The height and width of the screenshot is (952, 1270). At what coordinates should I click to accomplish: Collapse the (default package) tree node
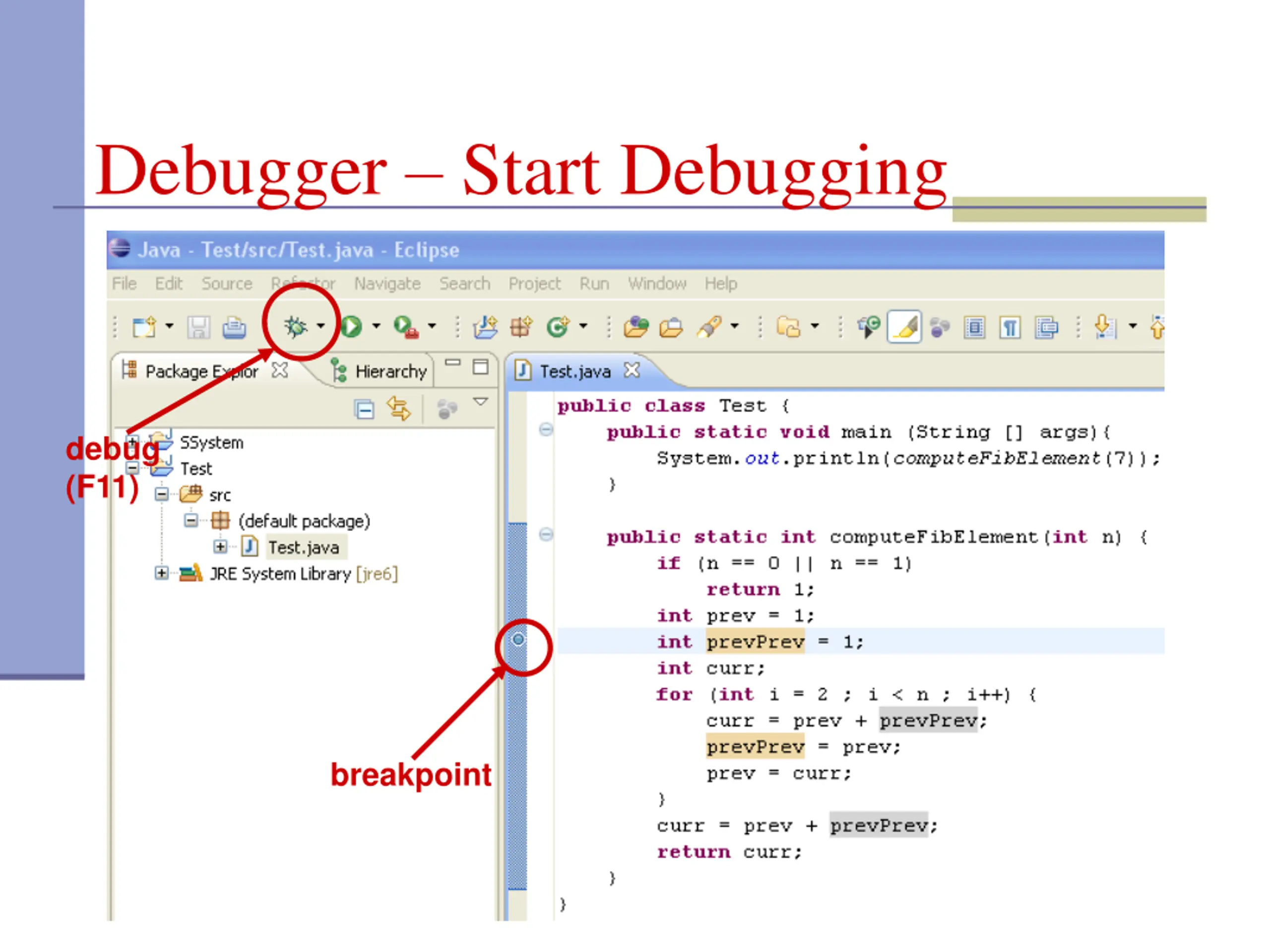click(x=191, y=521)
